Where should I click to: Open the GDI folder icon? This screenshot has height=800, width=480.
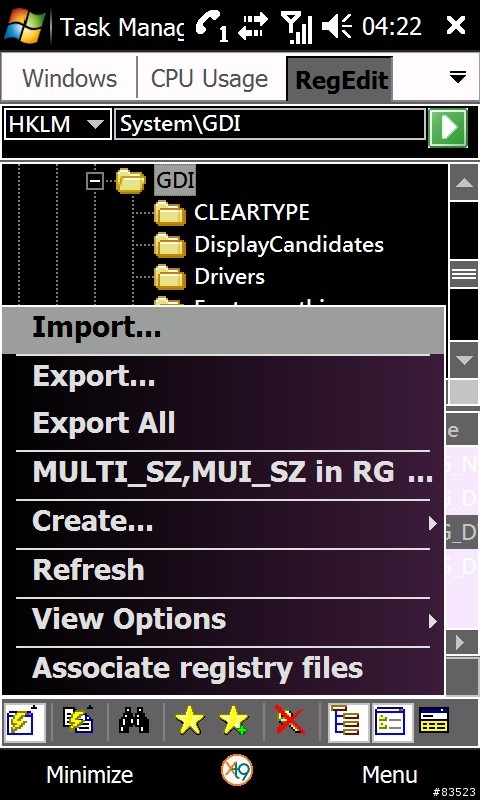[x=131, y=181]
